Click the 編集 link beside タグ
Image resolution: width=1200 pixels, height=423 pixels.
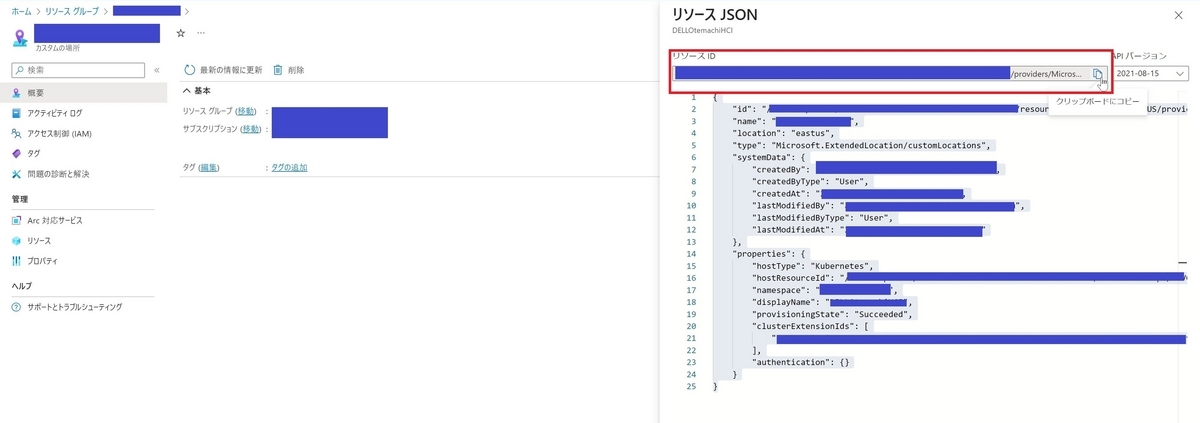[208, 167]
